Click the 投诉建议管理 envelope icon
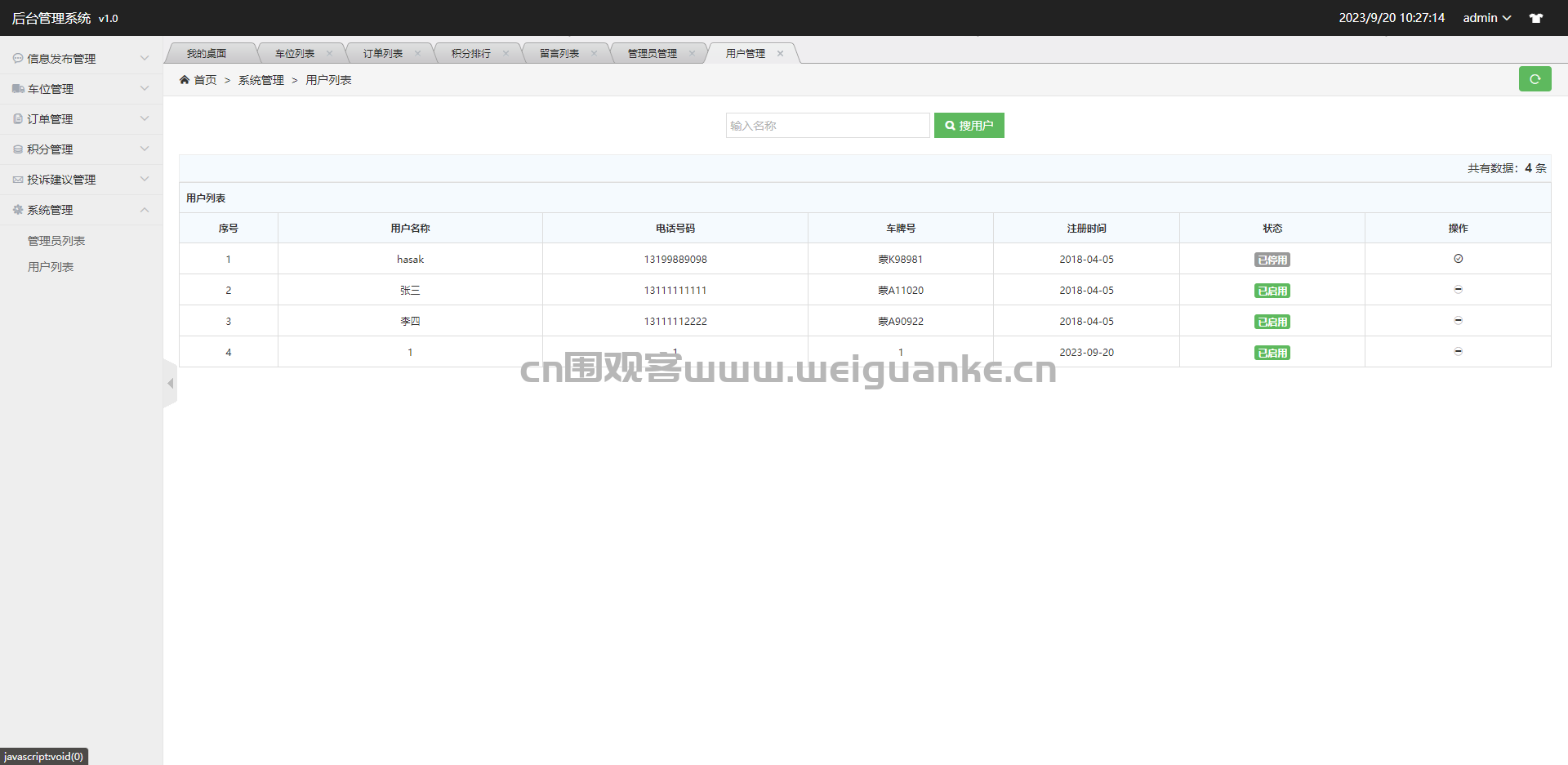Image resolution: width=1568 pixels, height=765 pixels. point(18,180)
